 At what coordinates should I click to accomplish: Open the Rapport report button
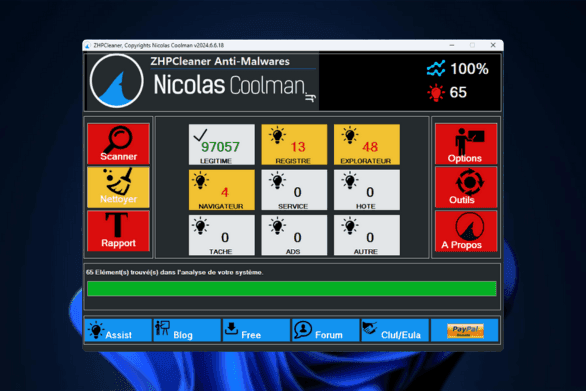(x=118, y=231)
